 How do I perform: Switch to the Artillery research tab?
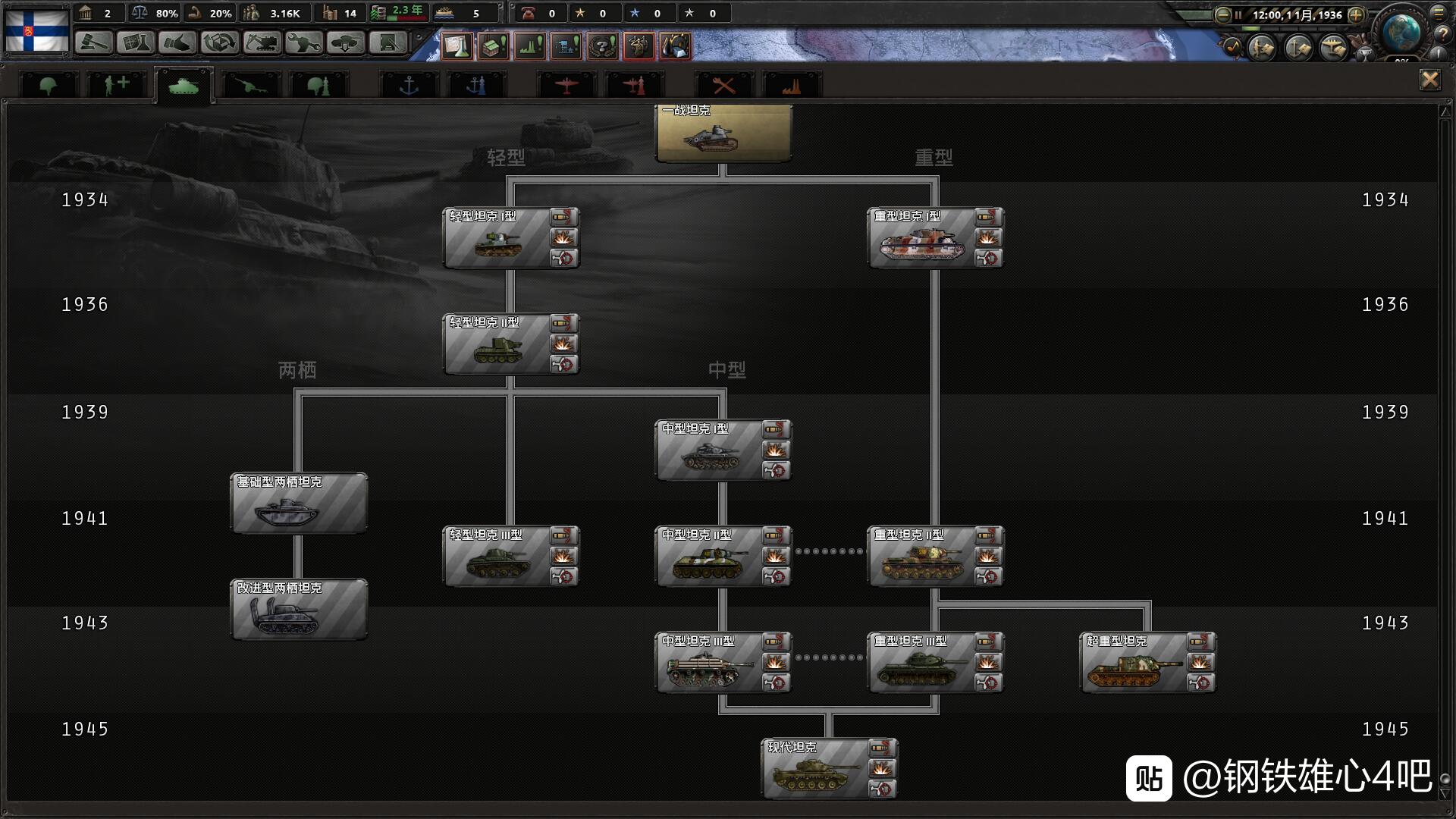[x=251, y=84]
